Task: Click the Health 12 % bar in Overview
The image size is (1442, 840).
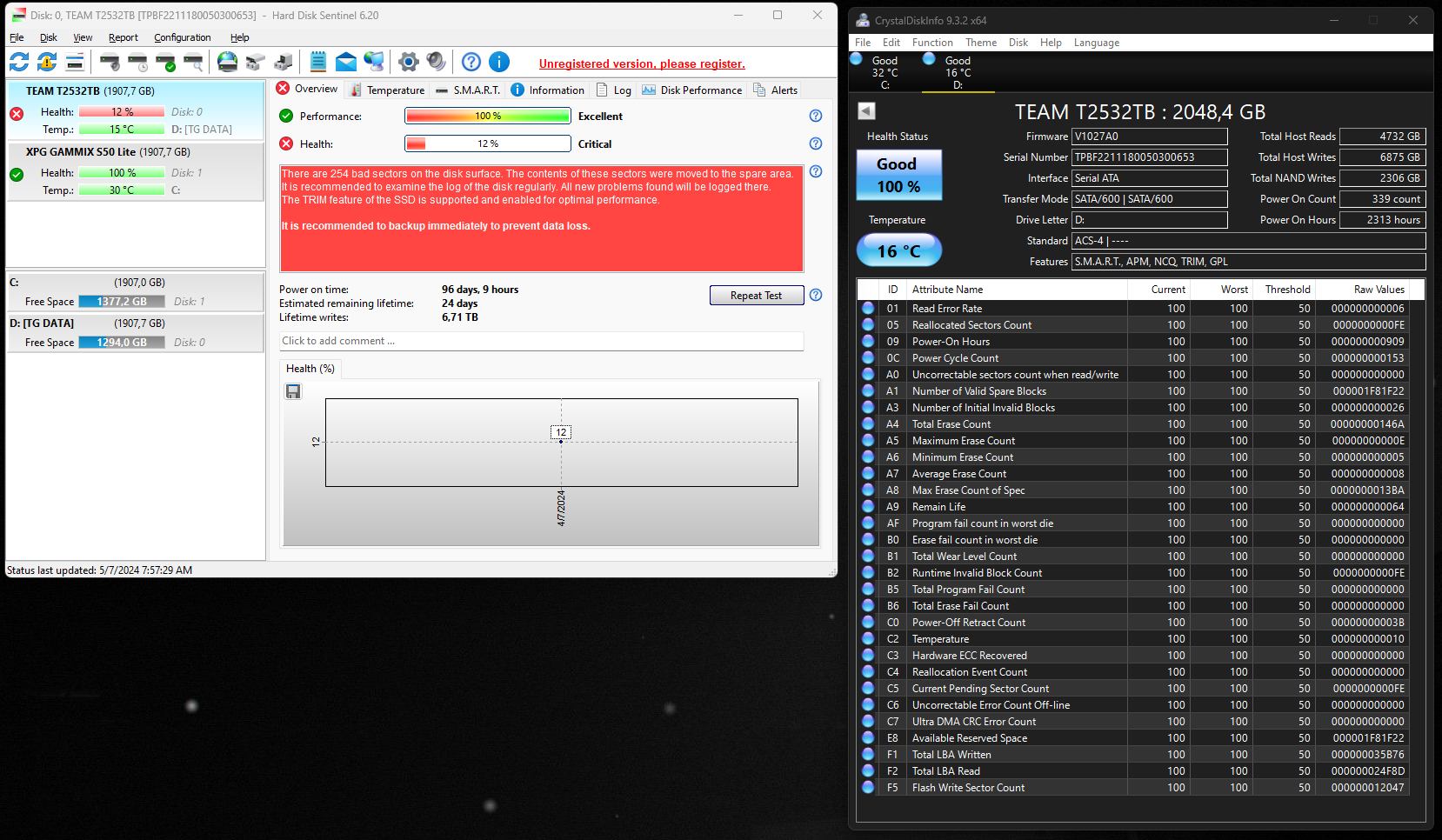Action: [x=488, y=143]
